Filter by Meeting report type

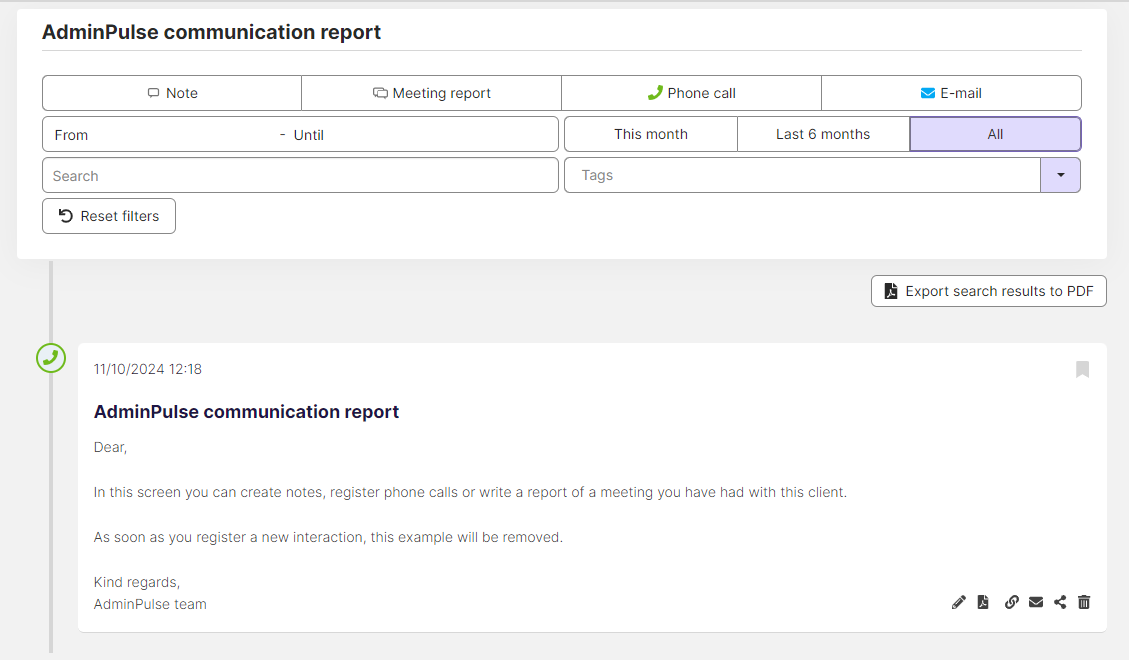click(431, 93)
